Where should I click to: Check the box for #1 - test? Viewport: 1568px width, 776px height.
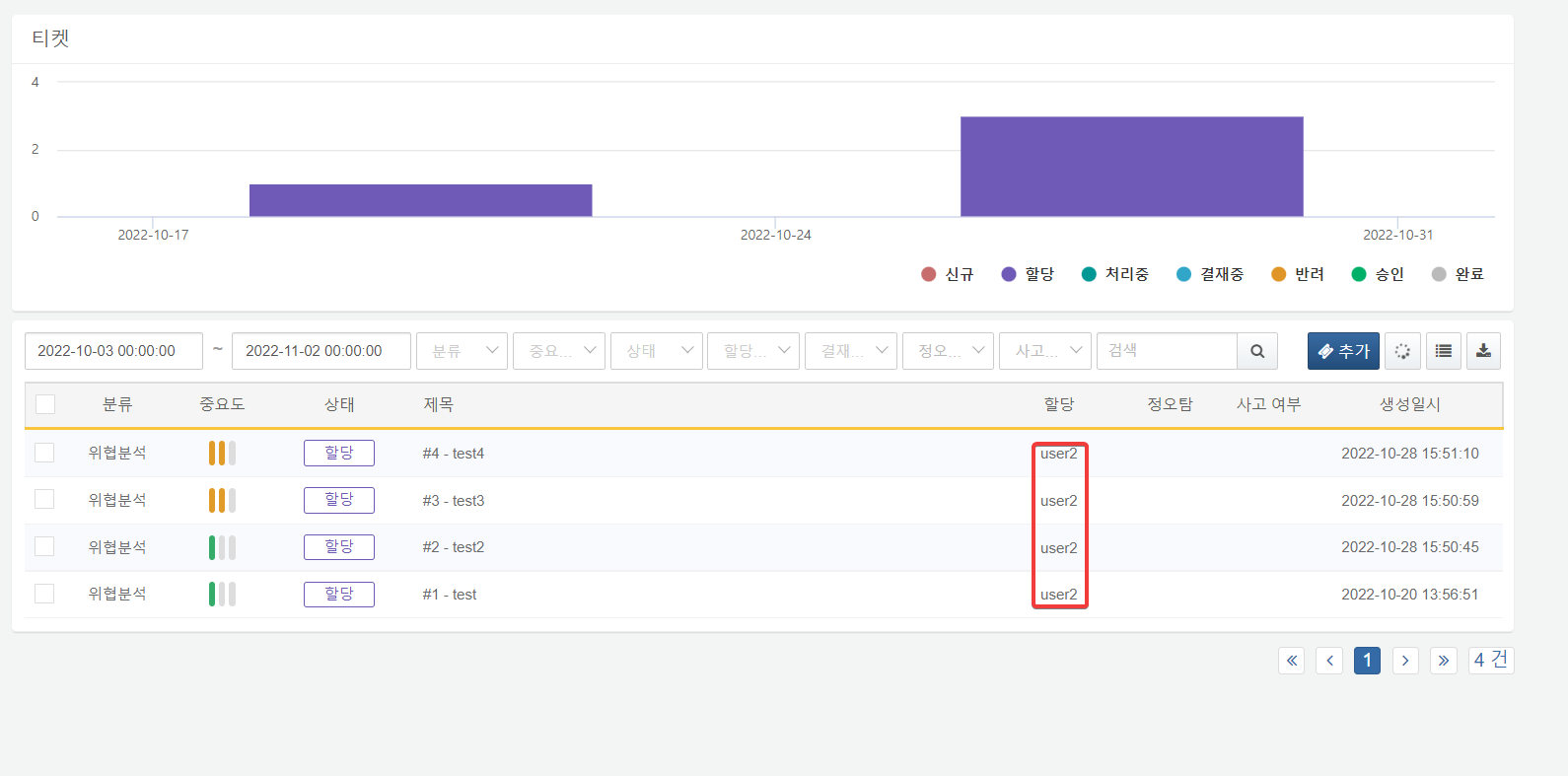(x=44, y=594)
